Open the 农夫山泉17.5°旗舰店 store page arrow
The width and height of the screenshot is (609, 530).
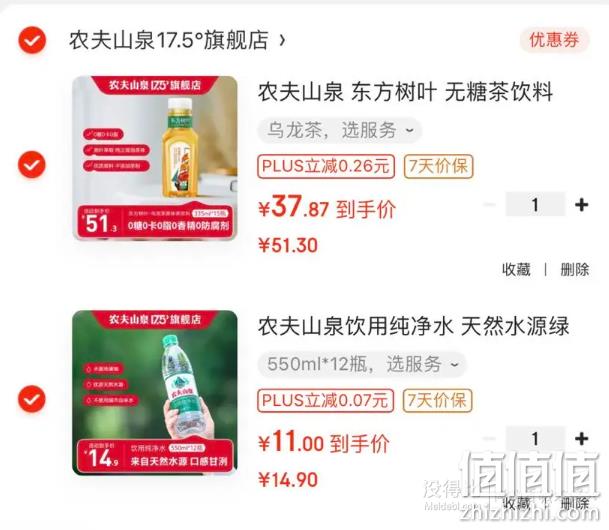click(x=283, y=40)
